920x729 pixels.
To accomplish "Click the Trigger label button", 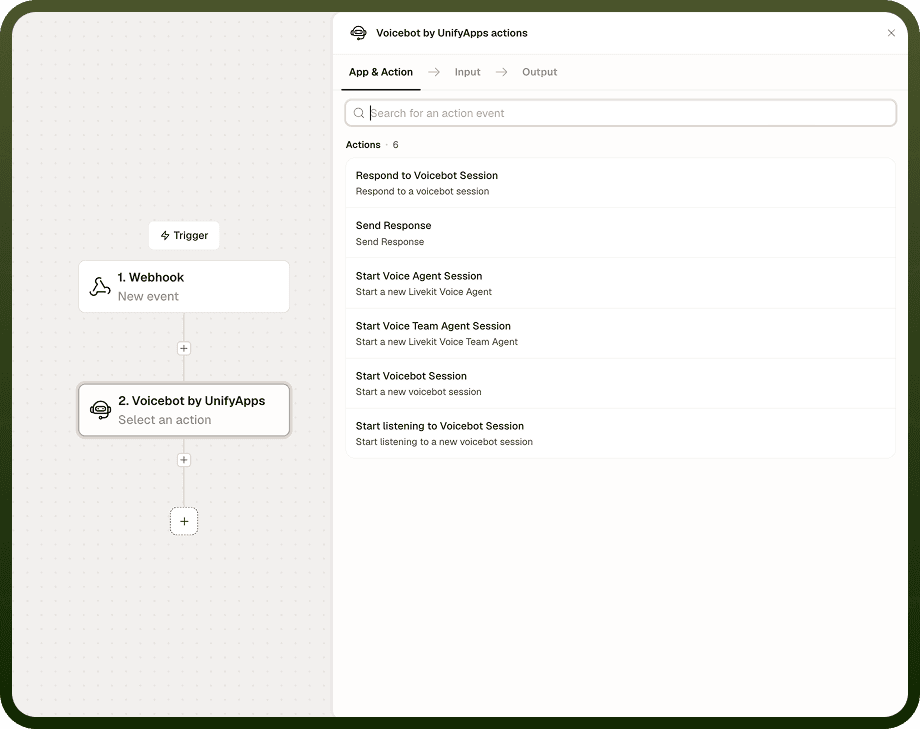I will click(184, 235).
